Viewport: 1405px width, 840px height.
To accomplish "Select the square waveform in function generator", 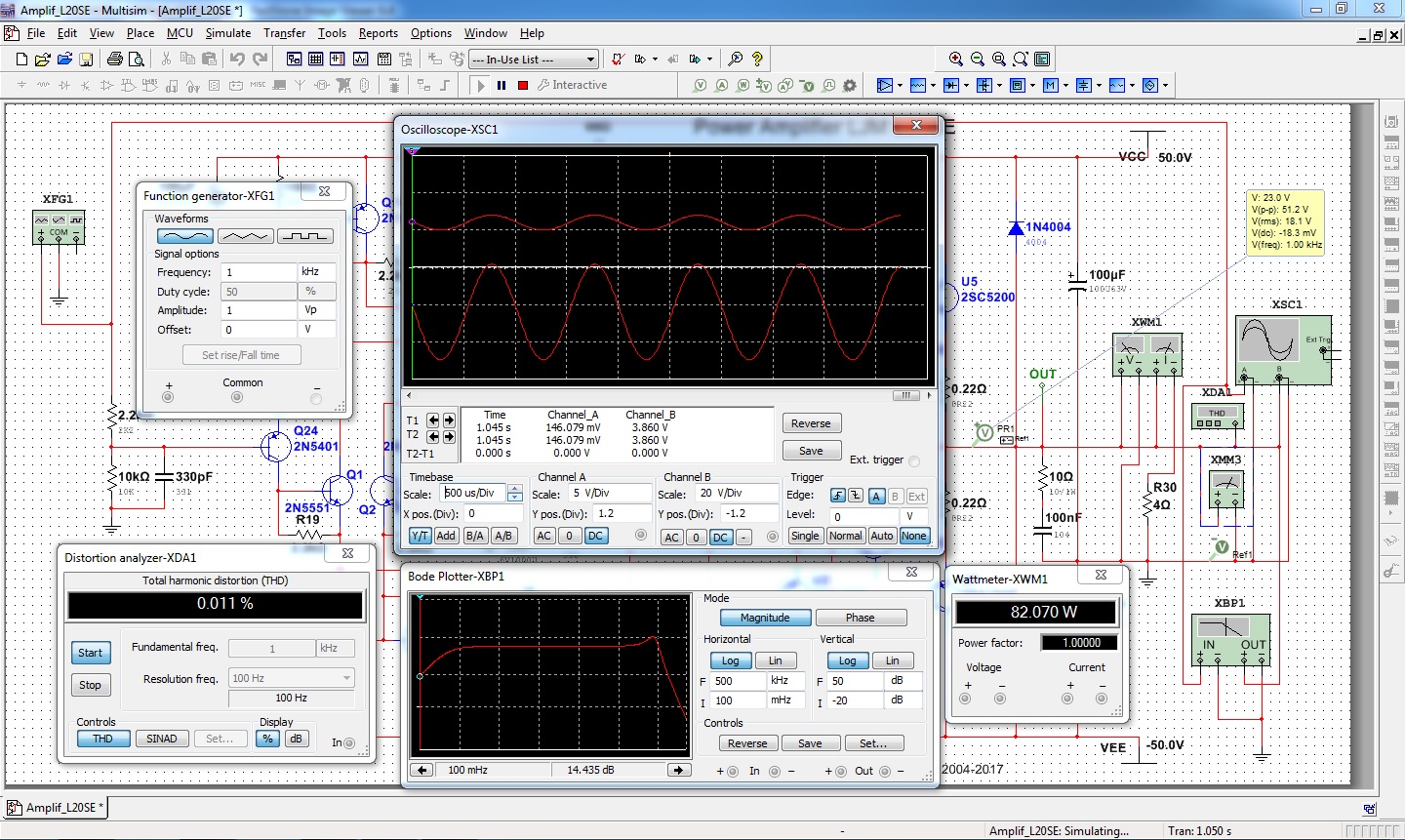I will click(x=305, y=236).
